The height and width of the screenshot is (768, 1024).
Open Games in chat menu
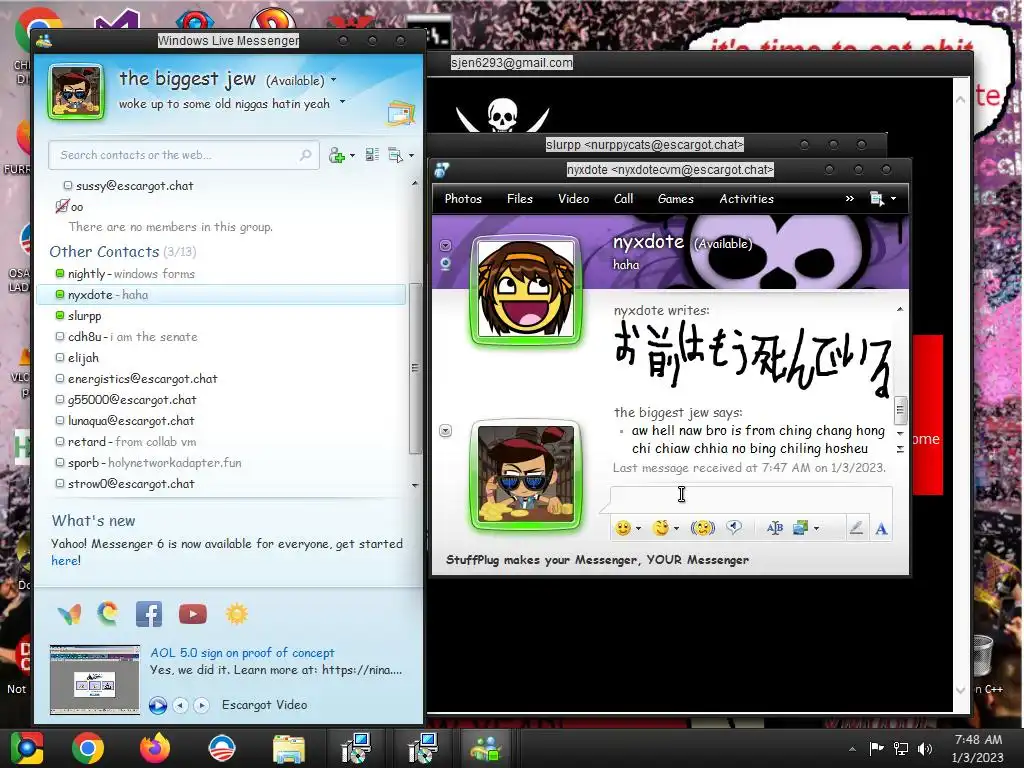coord(676,199)
